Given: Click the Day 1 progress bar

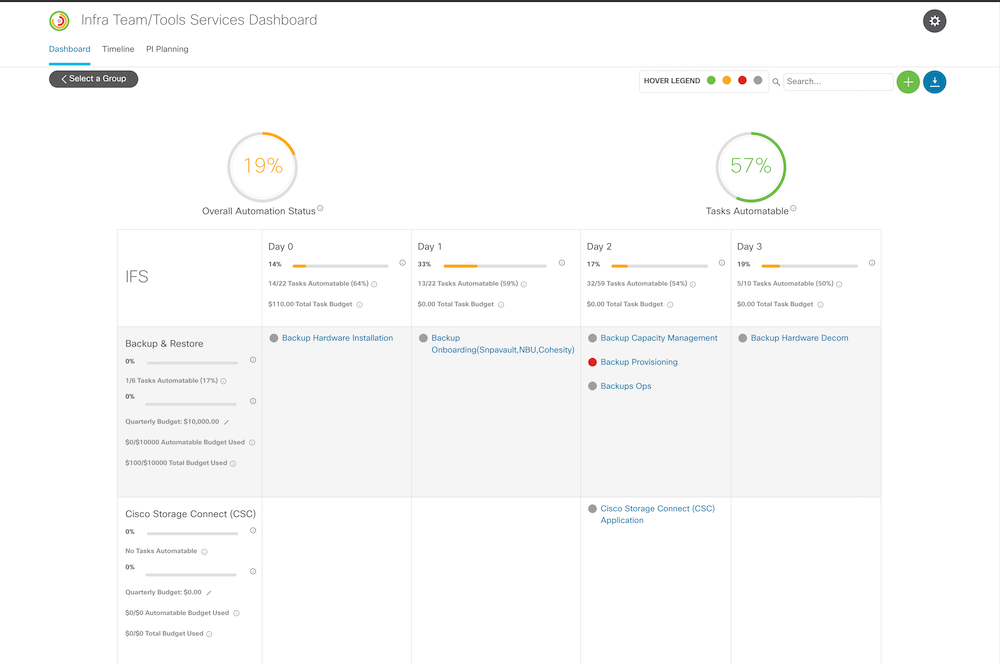Looking at the screenshot, I should 494,266.
